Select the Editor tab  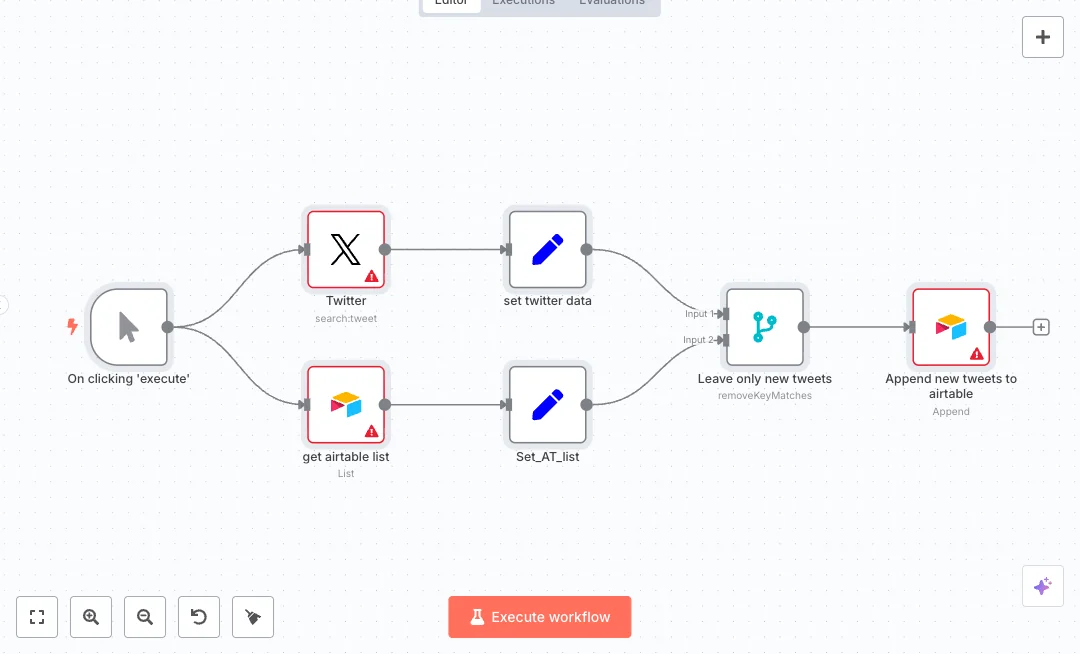coord(451,3)
